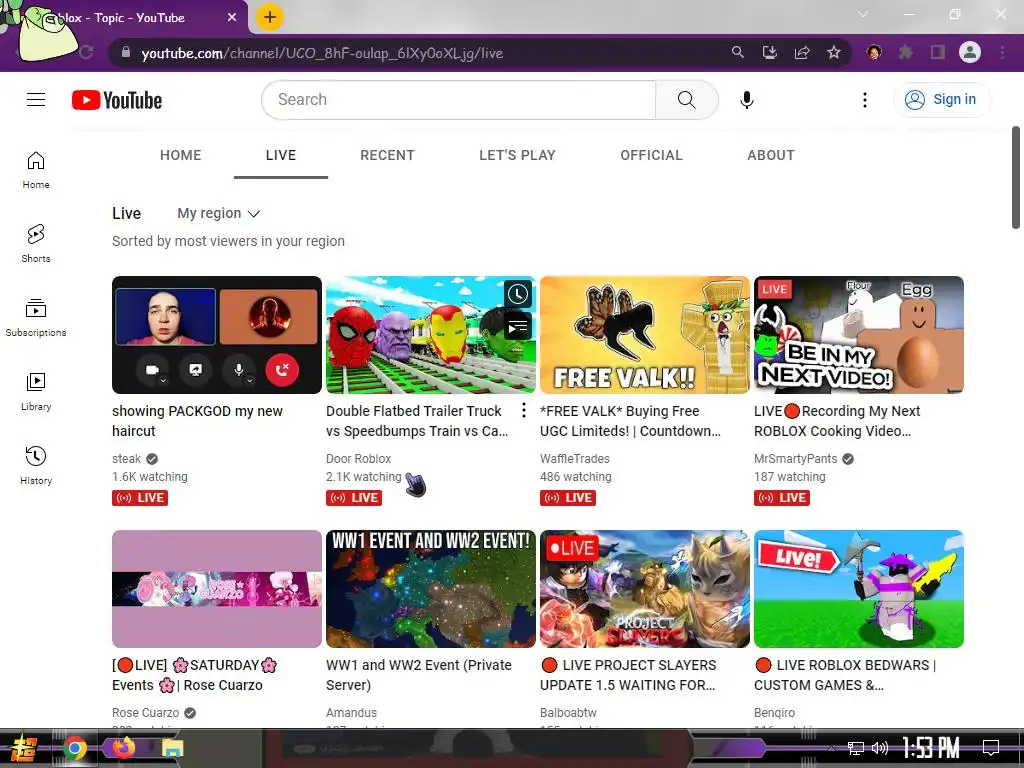Open the WaffleTrades channel link
1024x768 pixels.
pos(575,459)
